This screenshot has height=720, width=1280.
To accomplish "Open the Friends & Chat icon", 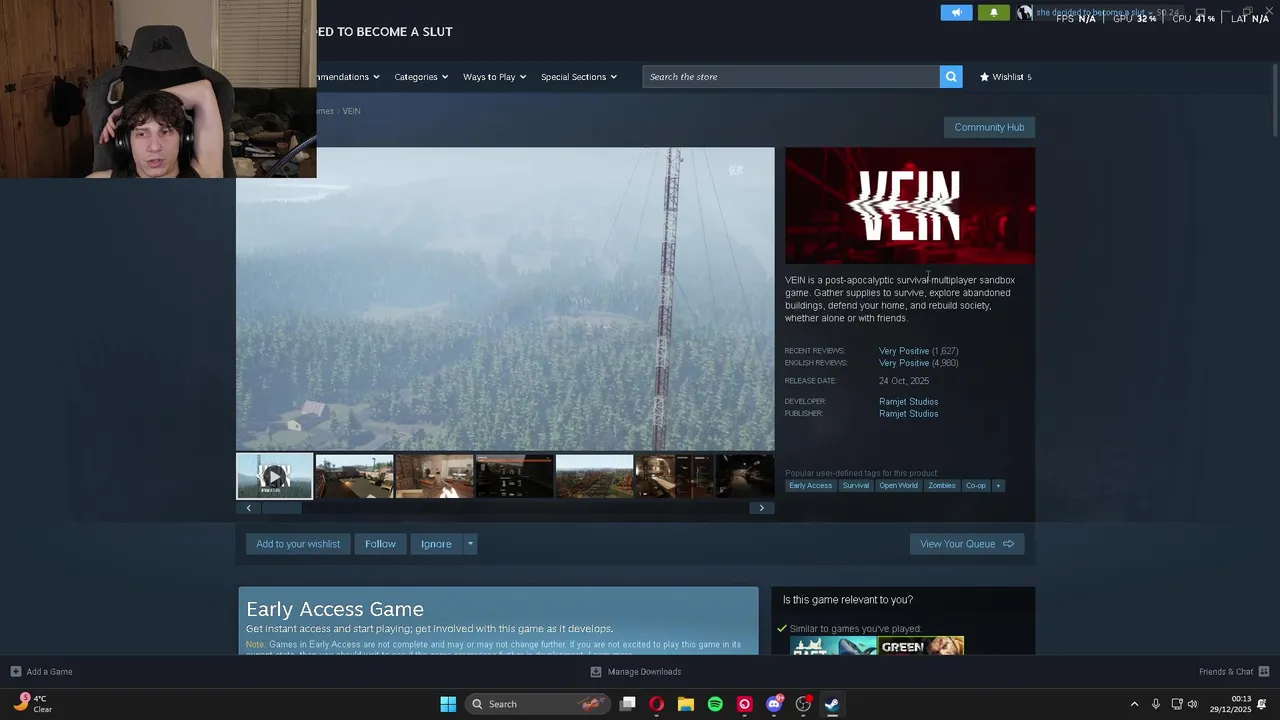I will click(1264, 672).
